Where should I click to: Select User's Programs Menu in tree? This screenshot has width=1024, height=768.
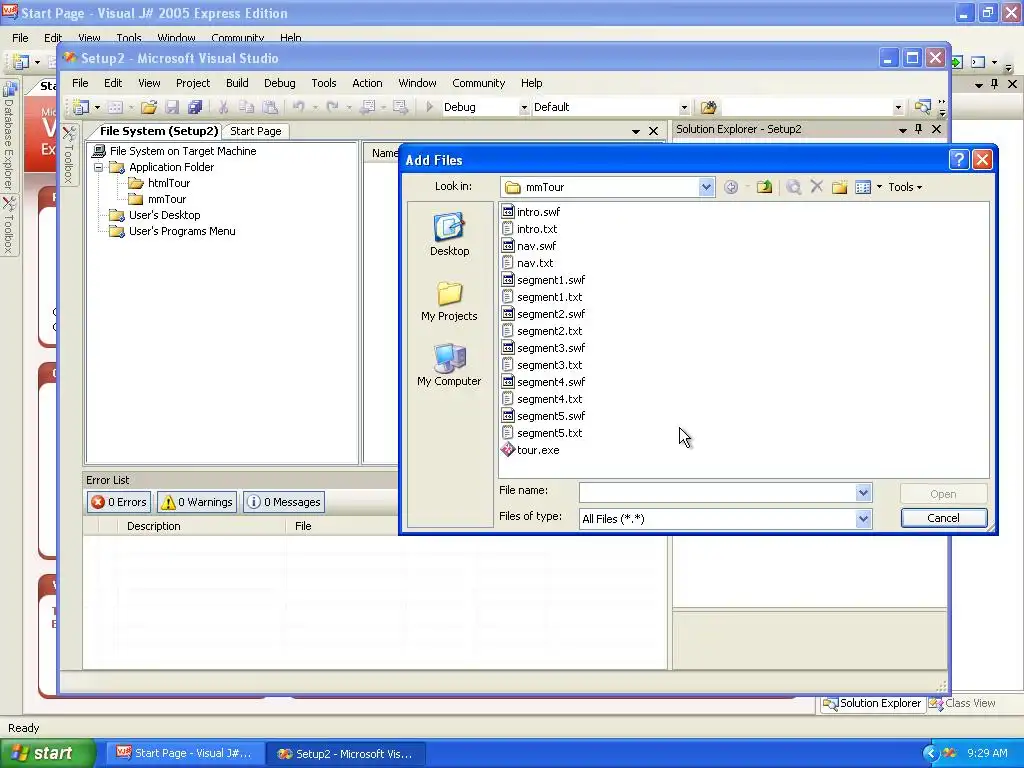click(173, 231)
